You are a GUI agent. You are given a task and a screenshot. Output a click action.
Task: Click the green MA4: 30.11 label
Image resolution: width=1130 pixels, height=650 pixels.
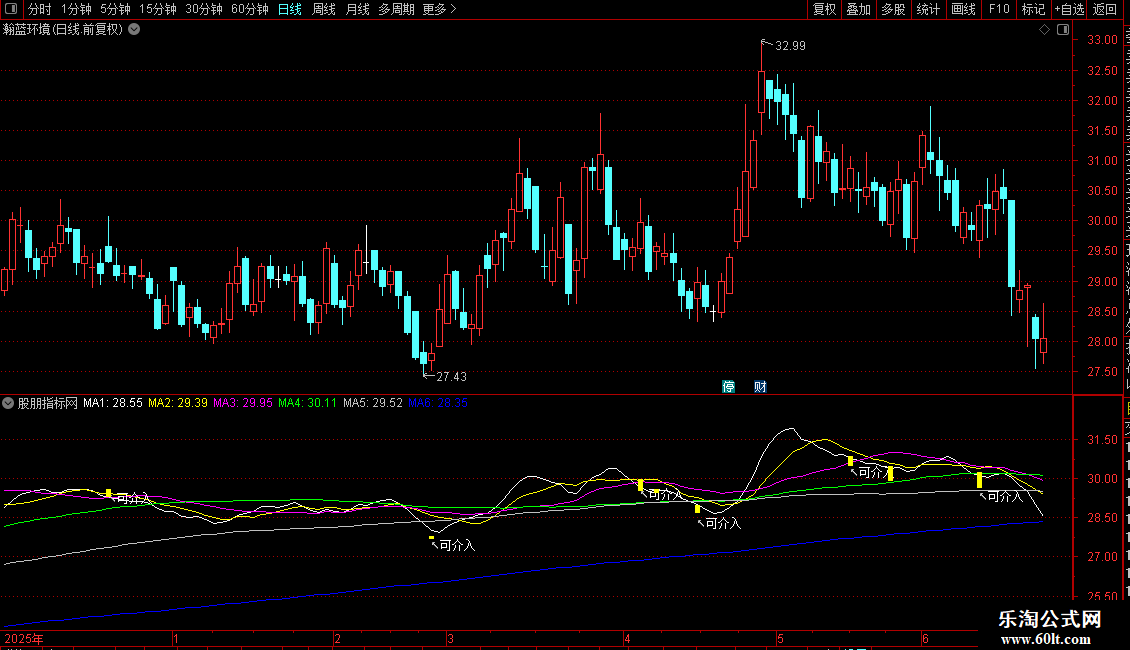308,403
